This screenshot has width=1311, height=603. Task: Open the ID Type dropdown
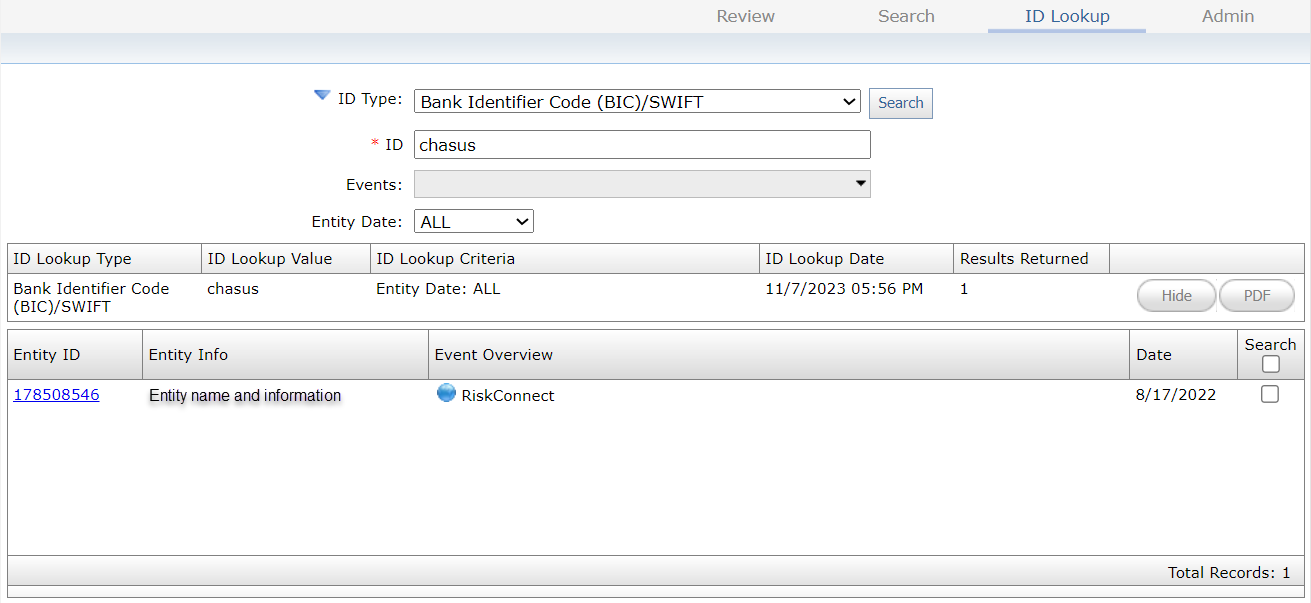[637, 102]
